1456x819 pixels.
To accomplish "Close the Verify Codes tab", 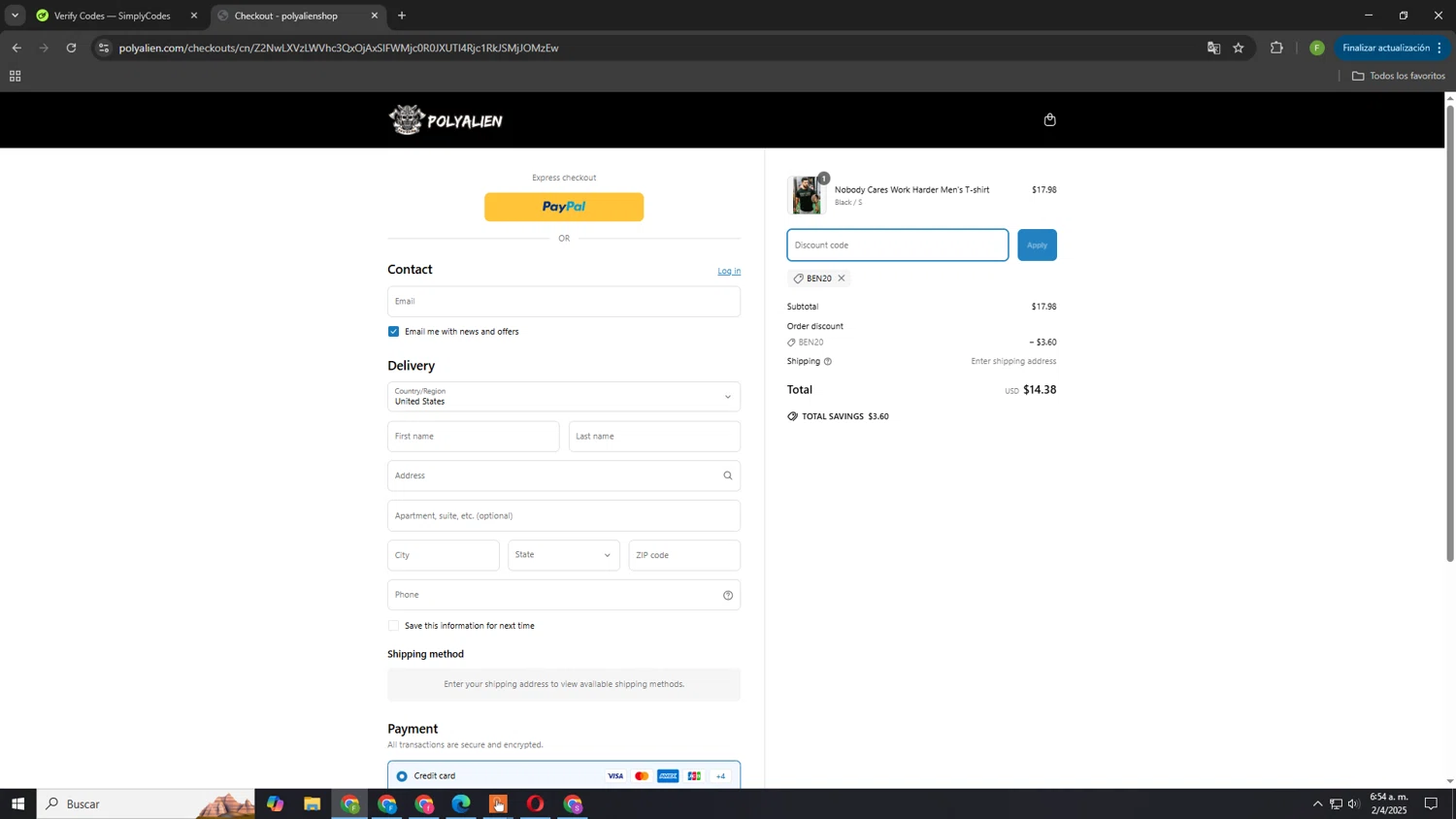I will (194, 16).
